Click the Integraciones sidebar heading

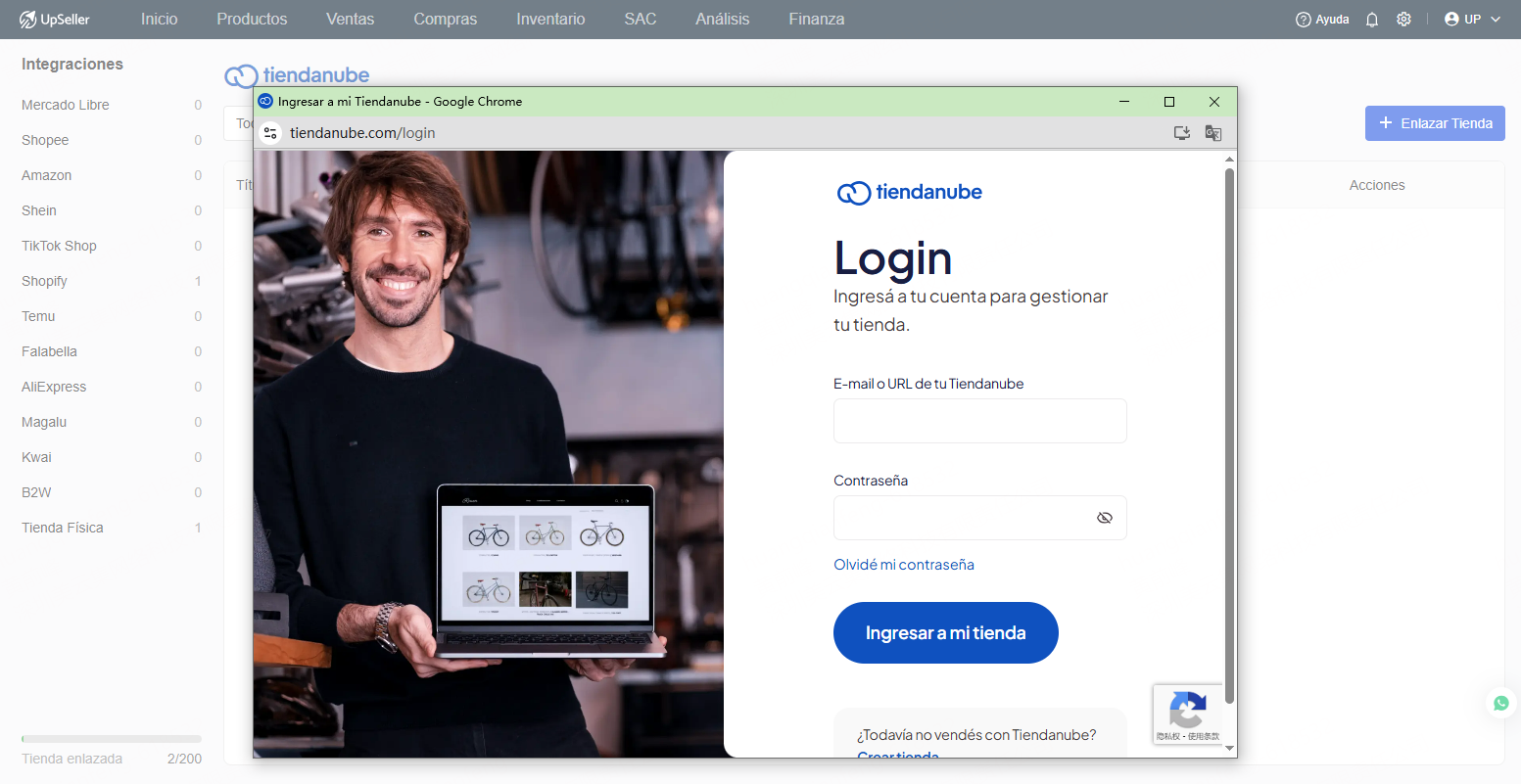click(72, 64)
